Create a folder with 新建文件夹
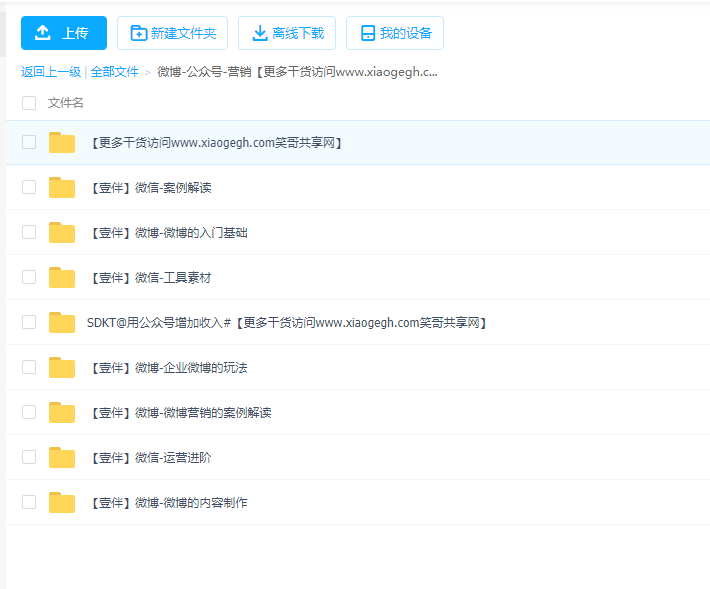The width and height of the screenshot is (710, 589). tap(173, 33)
